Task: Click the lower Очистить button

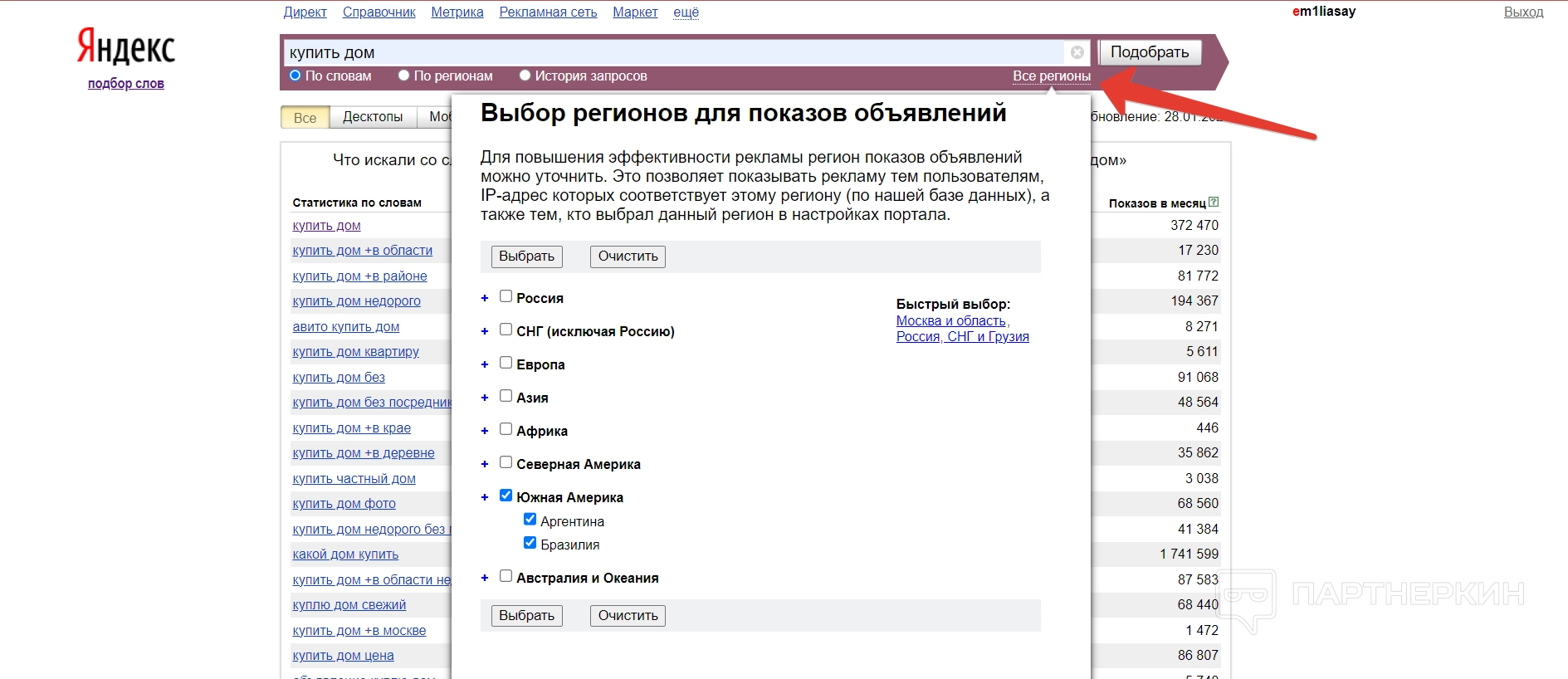Action: [x=628, y=616]
